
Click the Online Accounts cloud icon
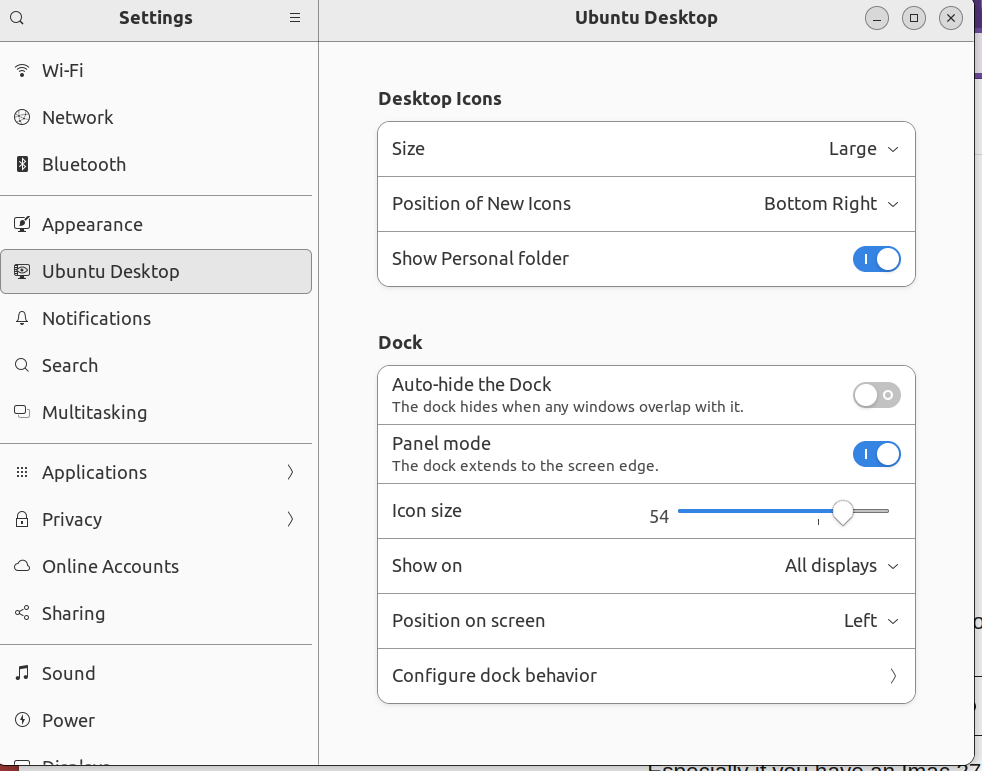point(22,566)
